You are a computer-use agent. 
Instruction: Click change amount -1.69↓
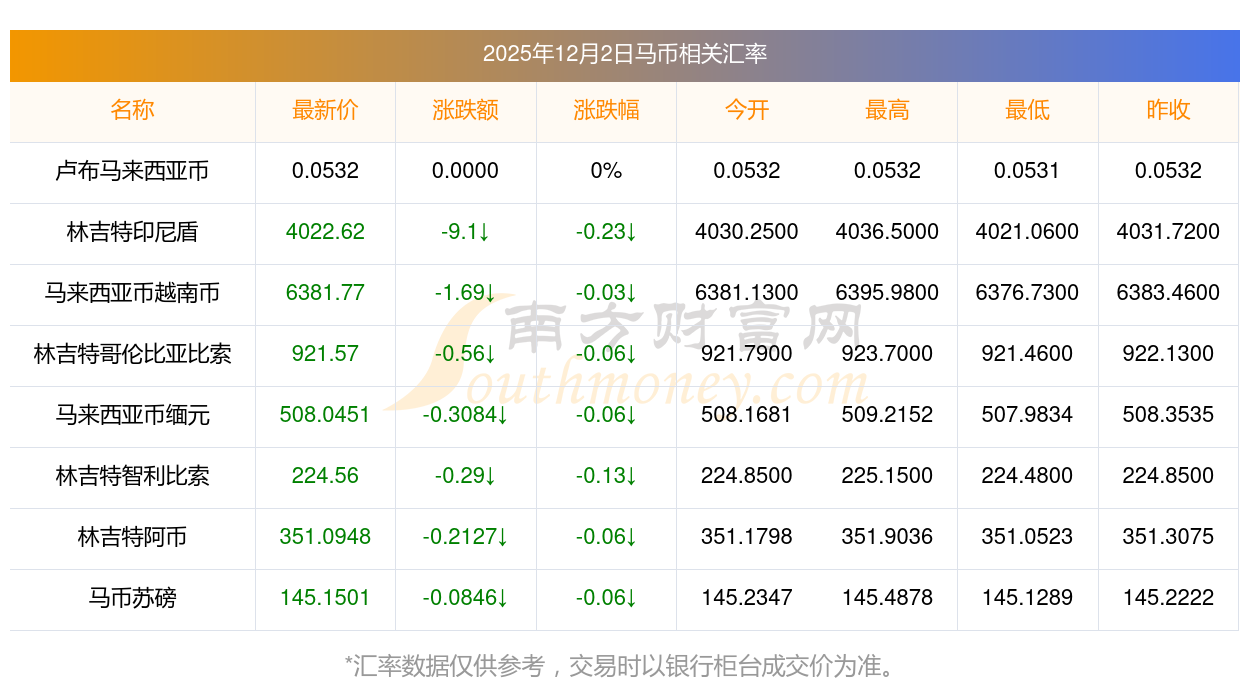point(466,293)
